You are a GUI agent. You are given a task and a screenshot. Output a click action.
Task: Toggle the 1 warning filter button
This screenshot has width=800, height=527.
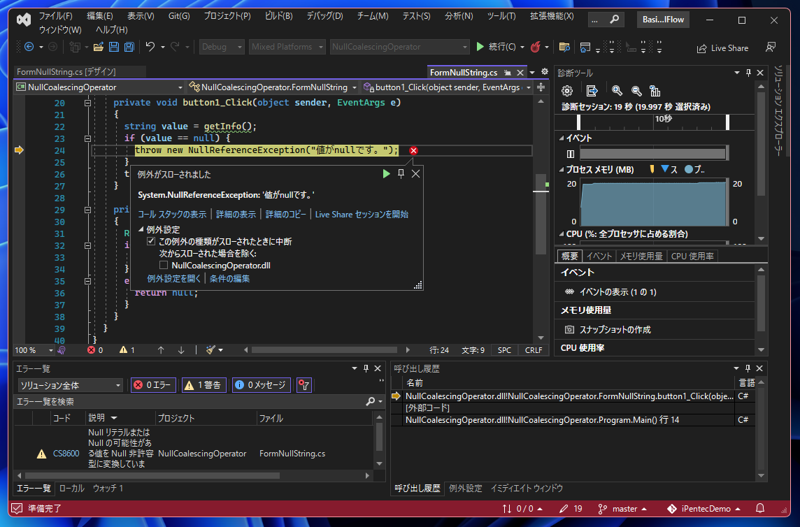point(204,385)
